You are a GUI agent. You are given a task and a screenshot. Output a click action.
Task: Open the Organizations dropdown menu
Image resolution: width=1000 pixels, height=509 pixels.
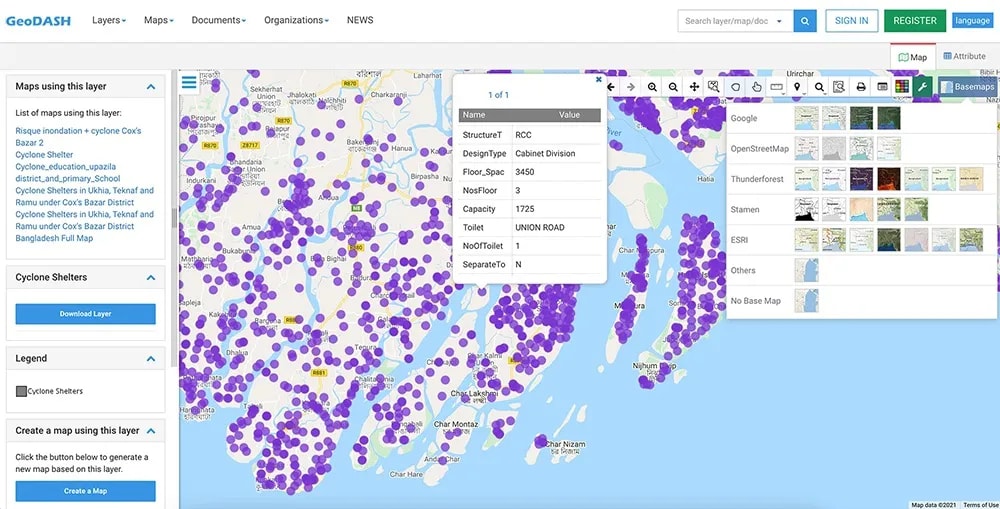(296, 20)
